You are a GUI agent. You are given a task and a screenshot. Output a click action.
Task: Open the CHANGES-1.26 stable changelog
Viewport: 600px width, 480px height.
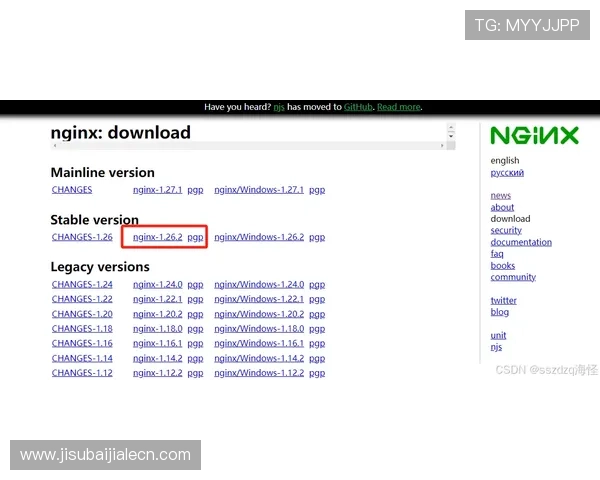point(82,237)
